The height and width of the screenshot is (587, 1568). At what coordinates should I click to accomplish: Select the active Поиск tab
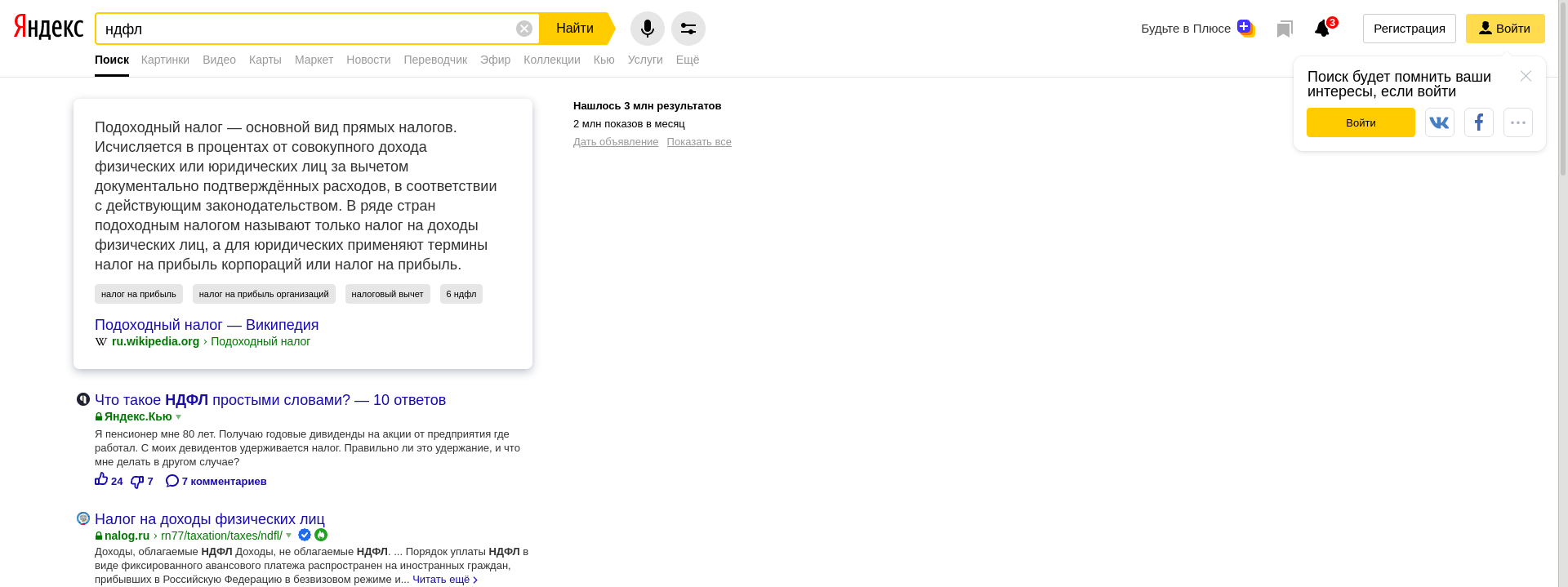click(112, 60)
